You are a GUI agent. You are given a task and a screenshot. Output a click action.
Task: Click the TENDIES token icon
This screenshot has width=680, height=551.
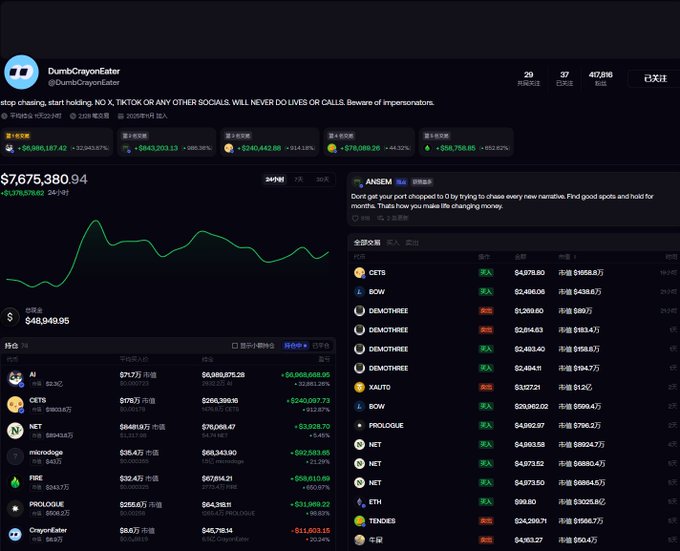(360, 521)
